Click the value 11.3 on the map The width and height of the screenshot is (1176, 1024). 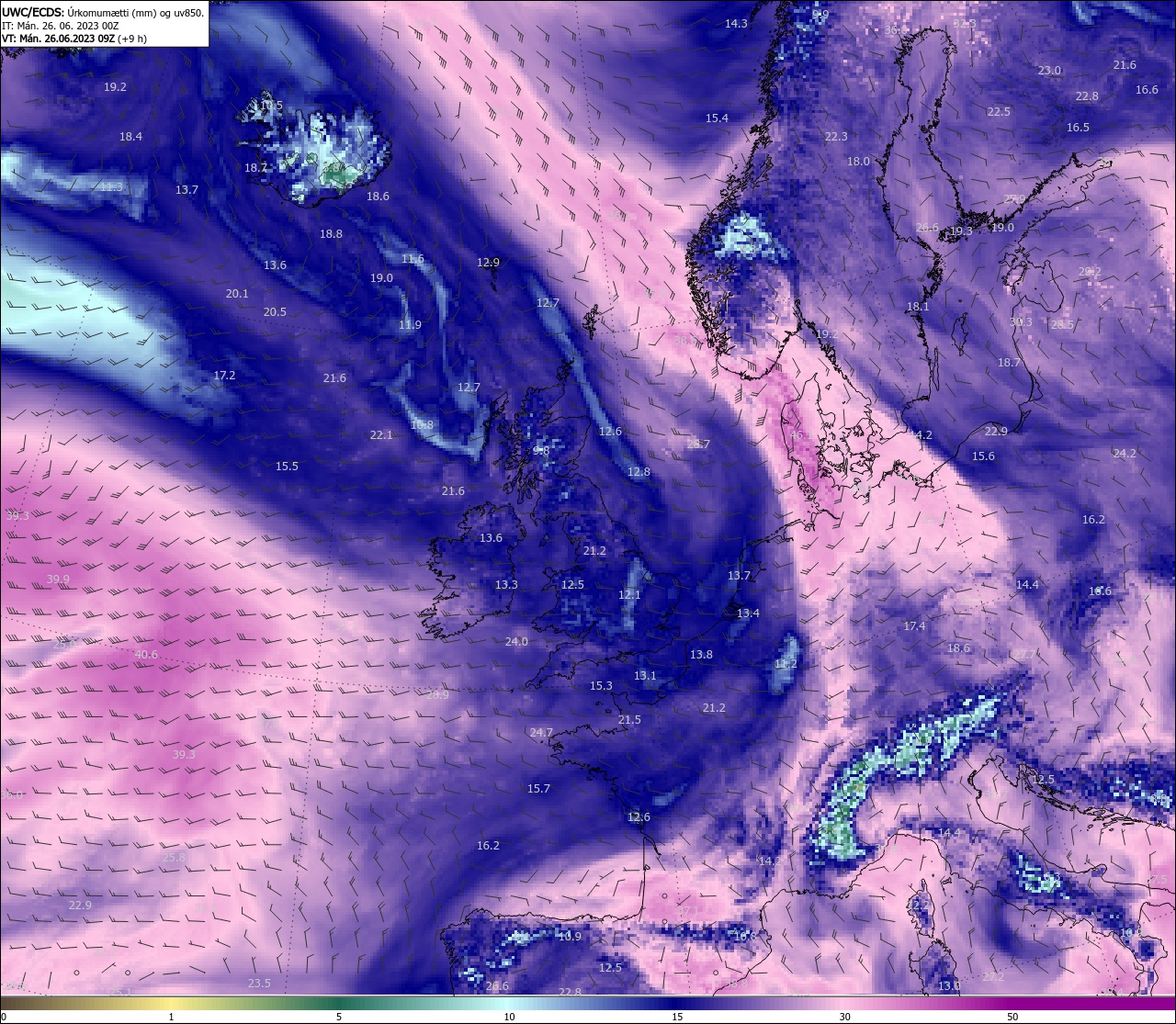coord(111,187)
